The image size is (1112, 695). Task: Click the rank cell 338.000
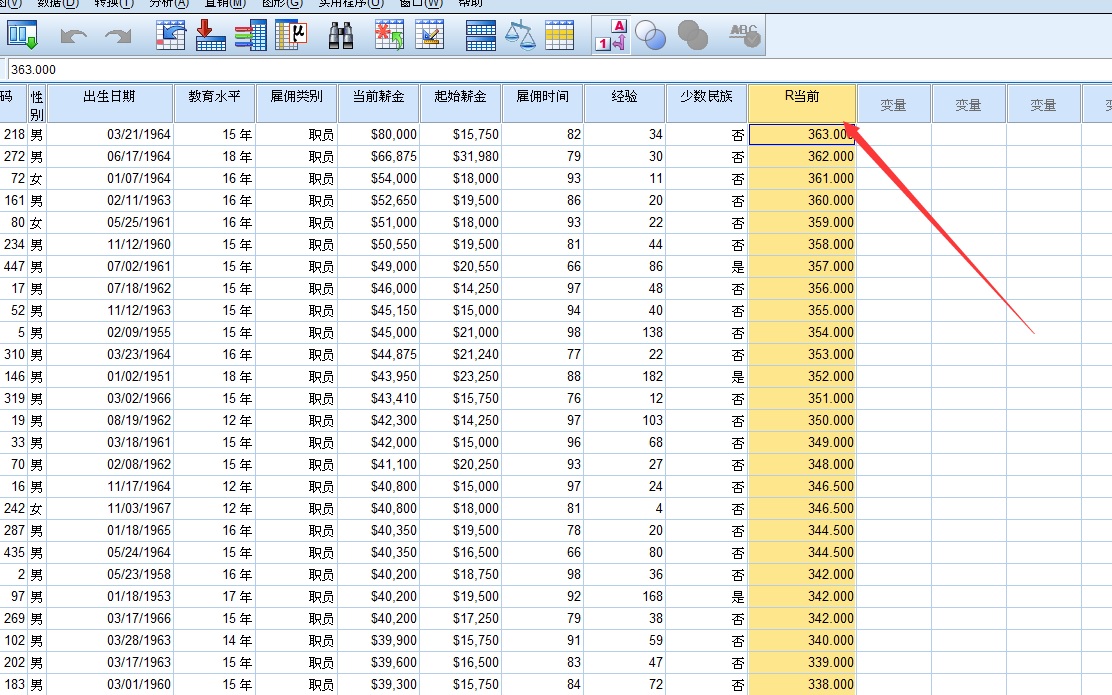point(802,684)
